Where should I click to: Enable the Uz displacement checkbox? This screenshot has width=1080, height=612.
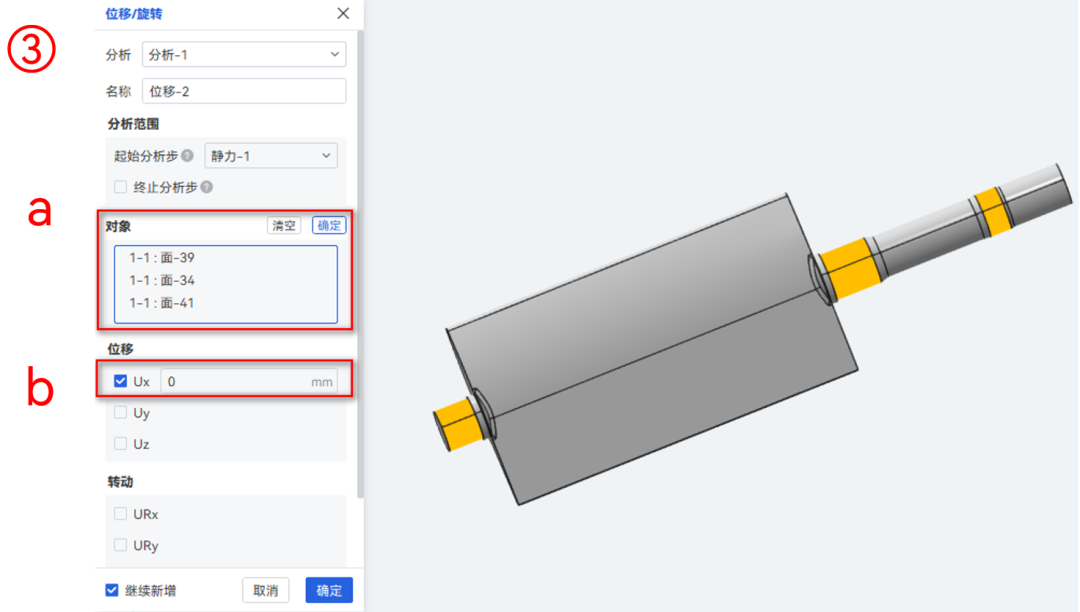121,443
